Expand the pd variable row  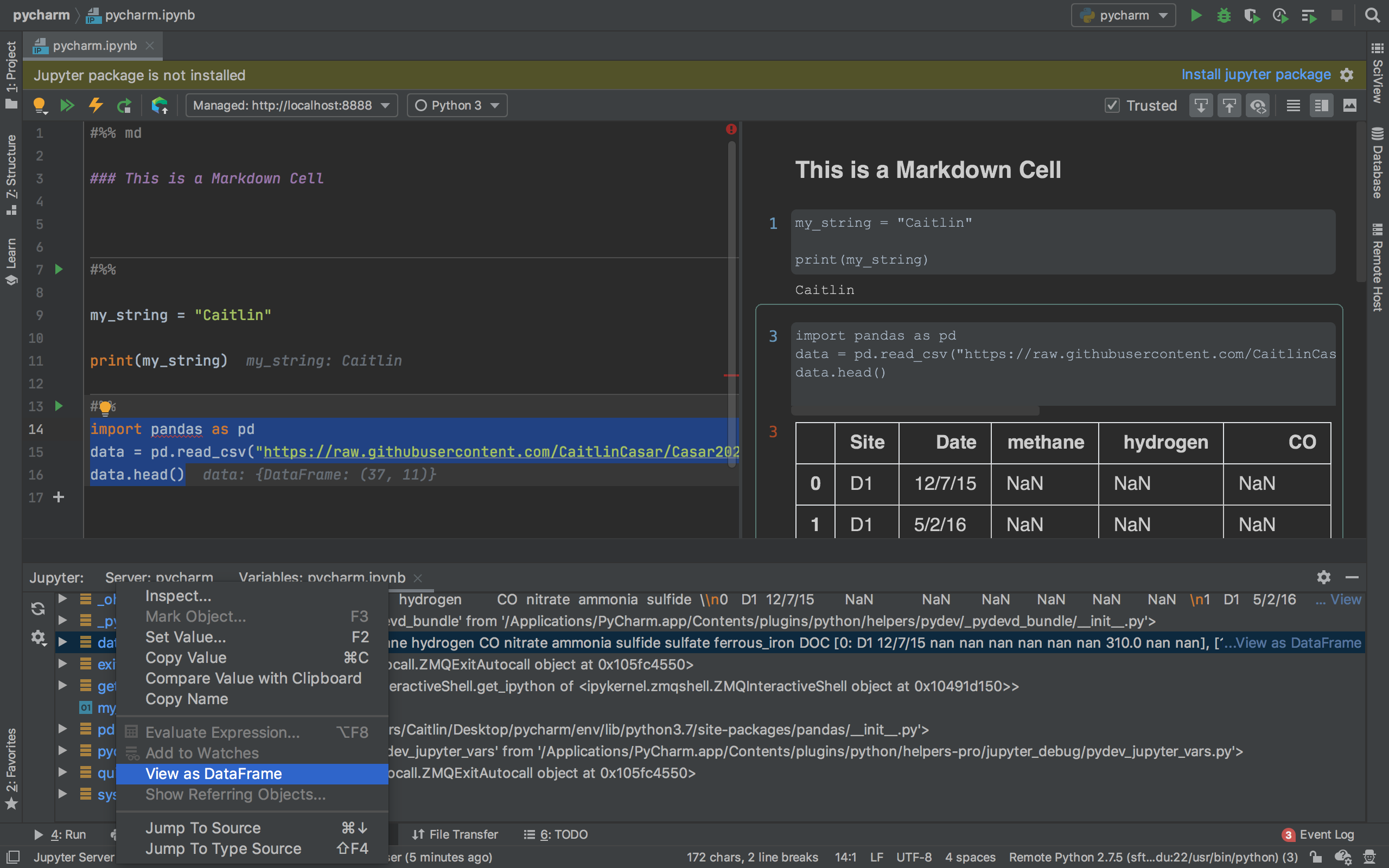pyautogui.click(x=62, y=729)
